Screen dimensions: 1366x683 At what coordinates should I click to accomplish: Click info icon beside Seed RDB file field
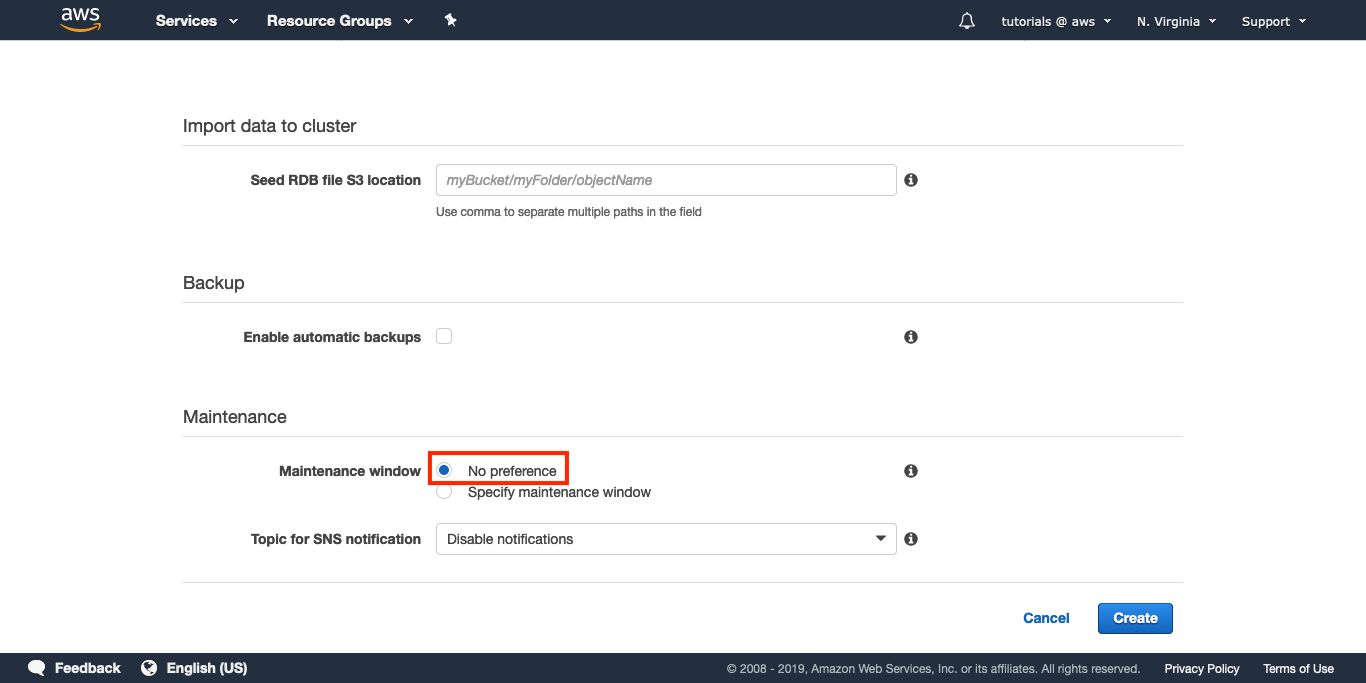tap(911, 180)
